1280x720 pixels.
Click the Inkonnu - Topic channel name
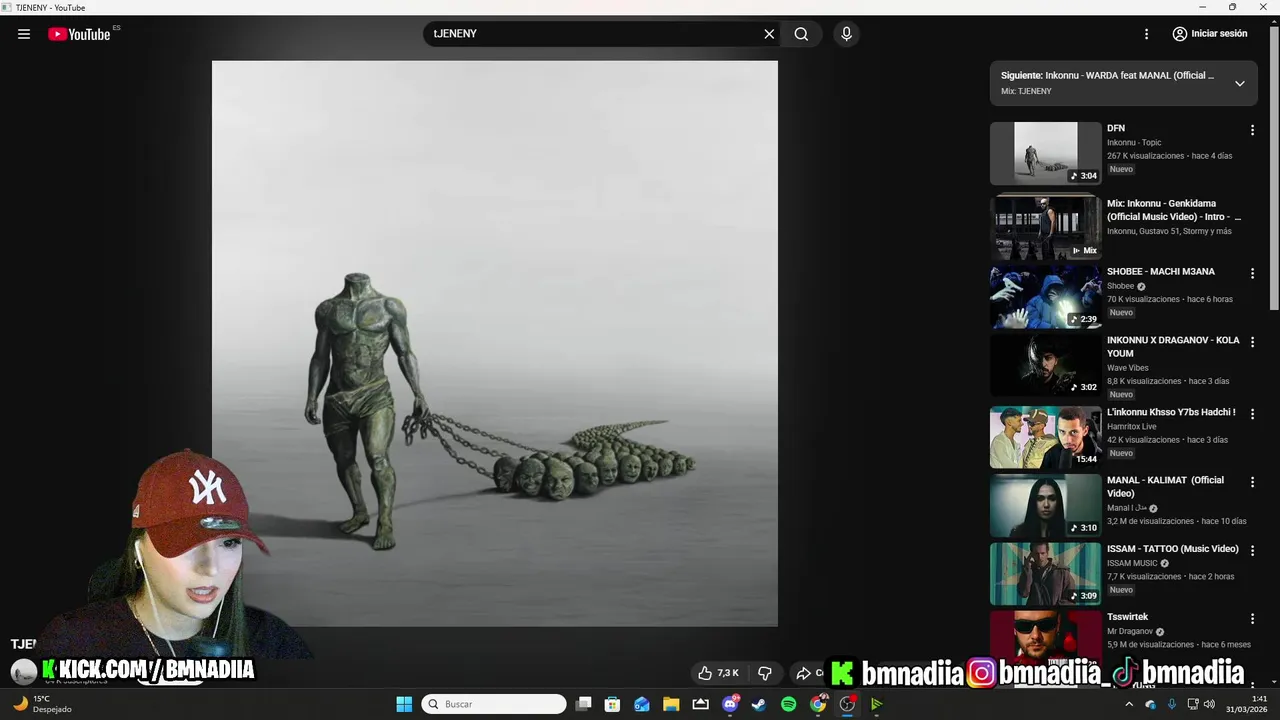pos(1134,142)
